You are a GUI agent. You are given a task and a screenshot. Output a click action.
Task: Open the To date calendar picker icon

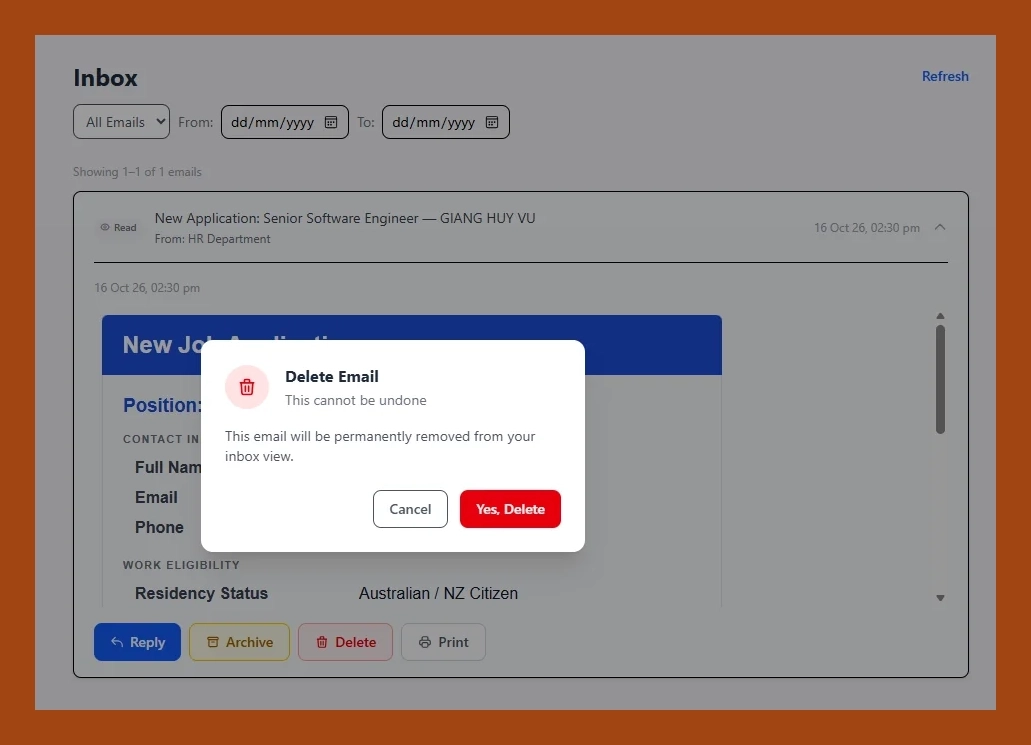[x=492, y=122]
